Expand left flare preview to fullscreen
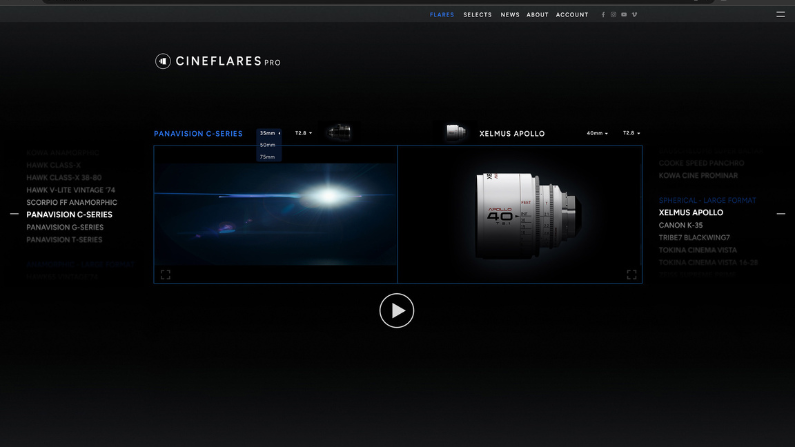Screen dimensions: 795x447 [x=165, y=275]
